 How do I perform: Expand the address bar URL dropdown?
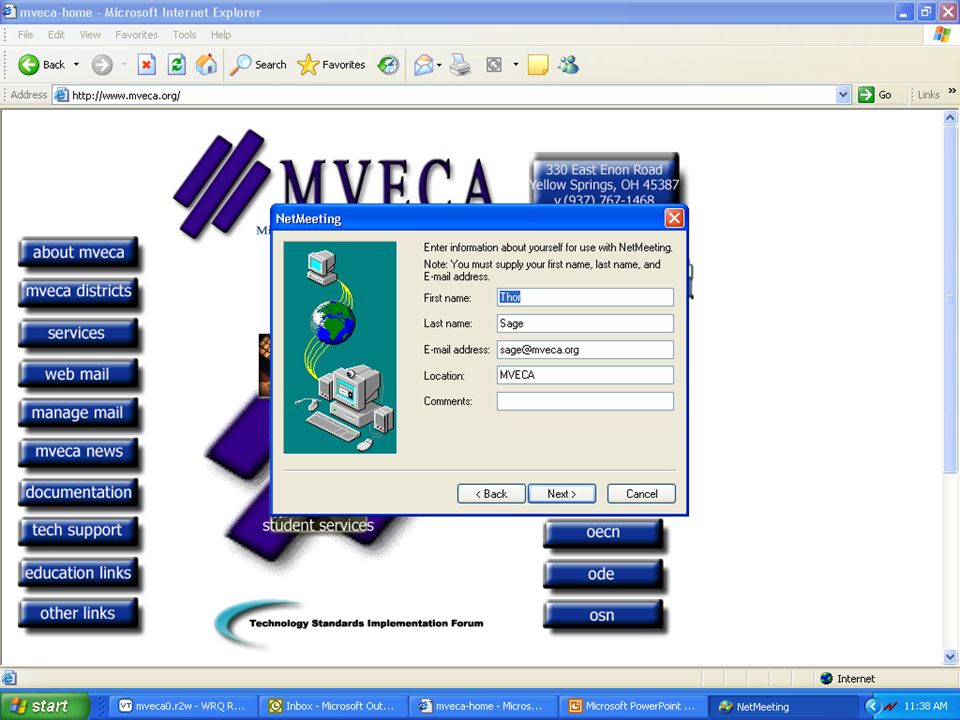(x=843, y=95)
